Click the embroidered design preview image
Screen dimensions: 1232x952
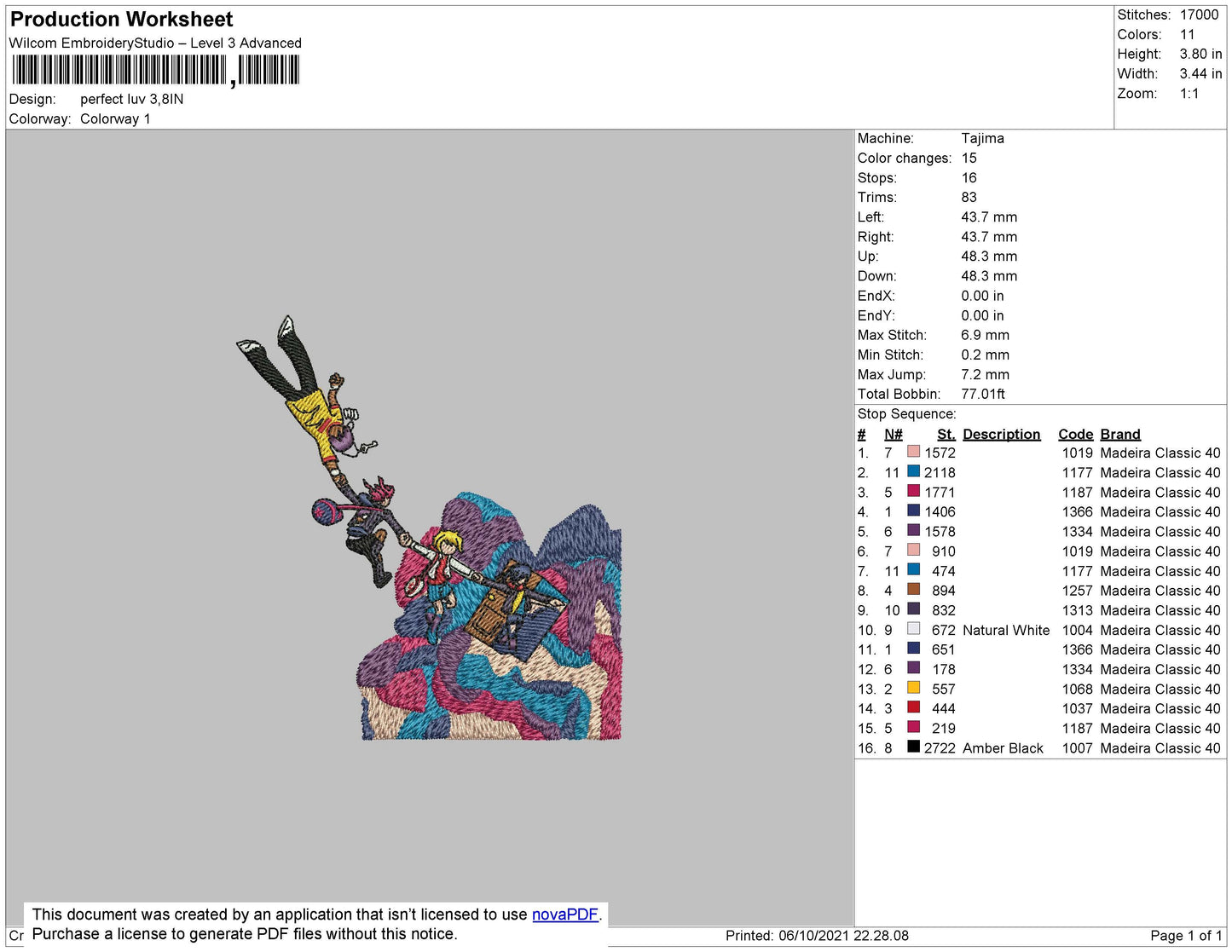[x=429, y=528]
